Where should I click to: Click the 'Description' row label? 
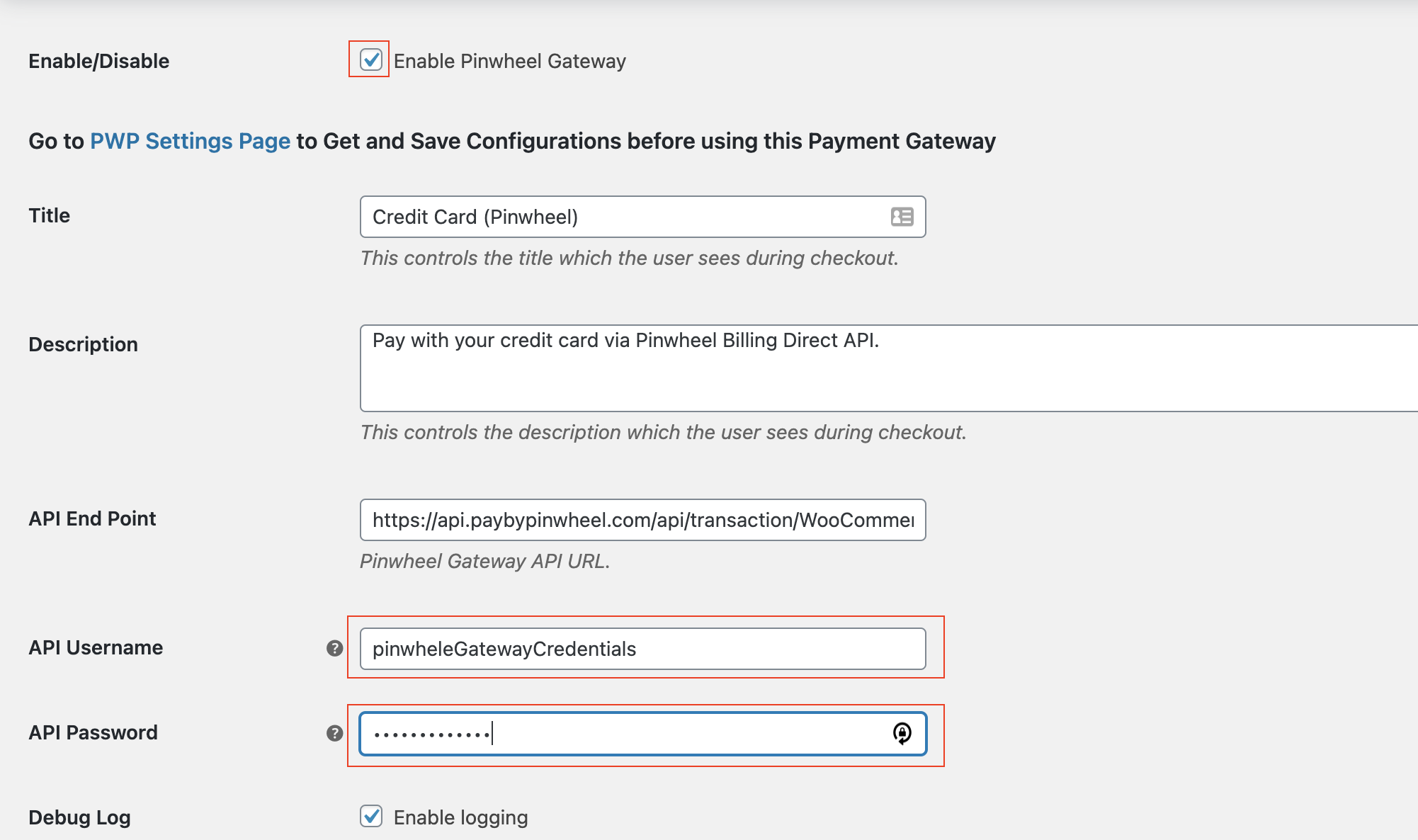coord(84,344)
